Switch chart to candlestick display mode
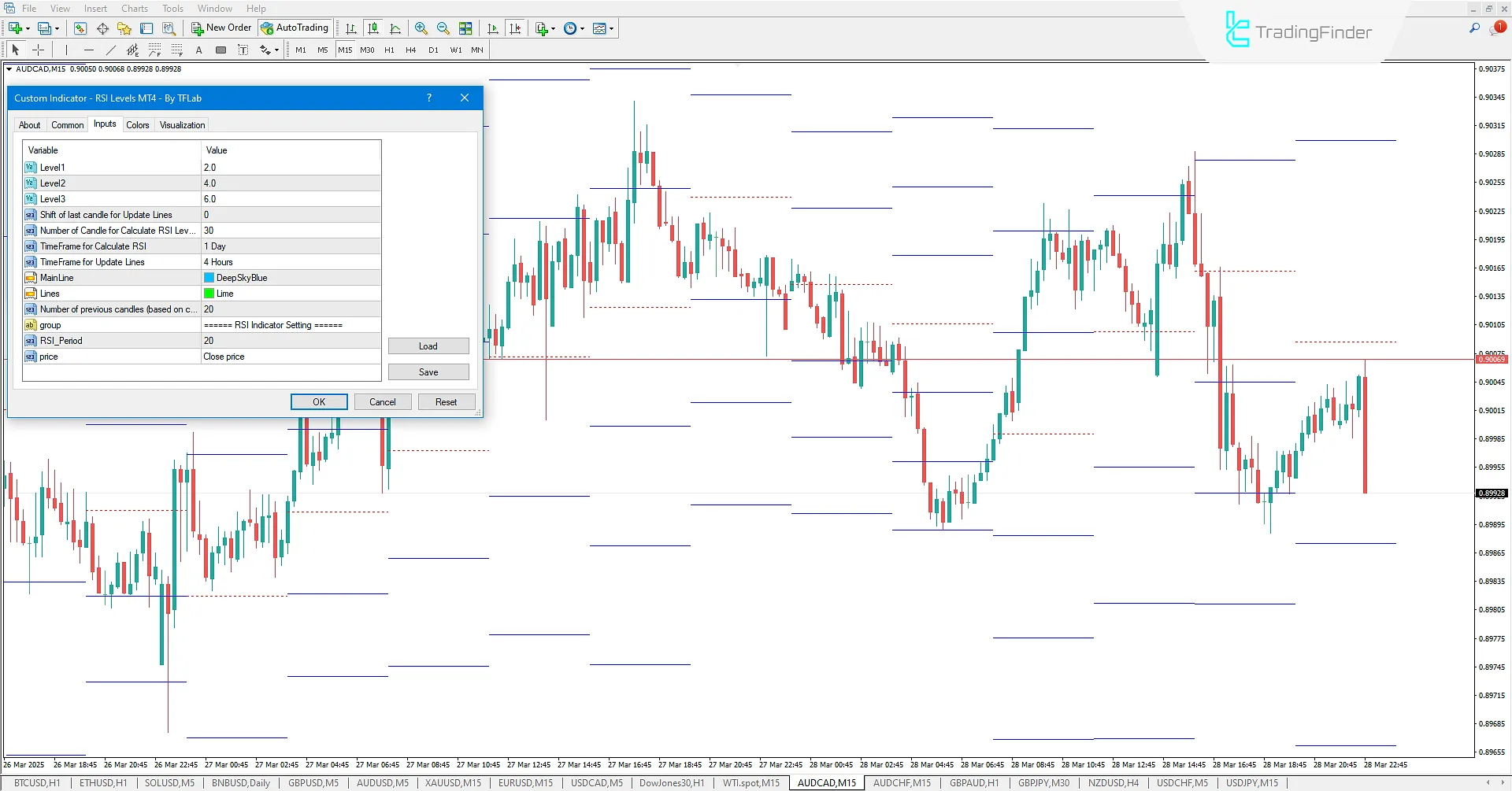This screenshot has height=791, width=1512. pos(372,28)
